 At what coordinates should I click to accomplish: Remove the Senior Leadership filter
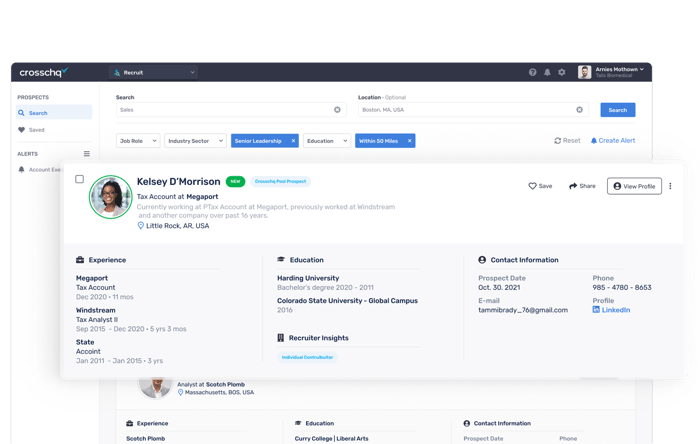tap(293, 141)
